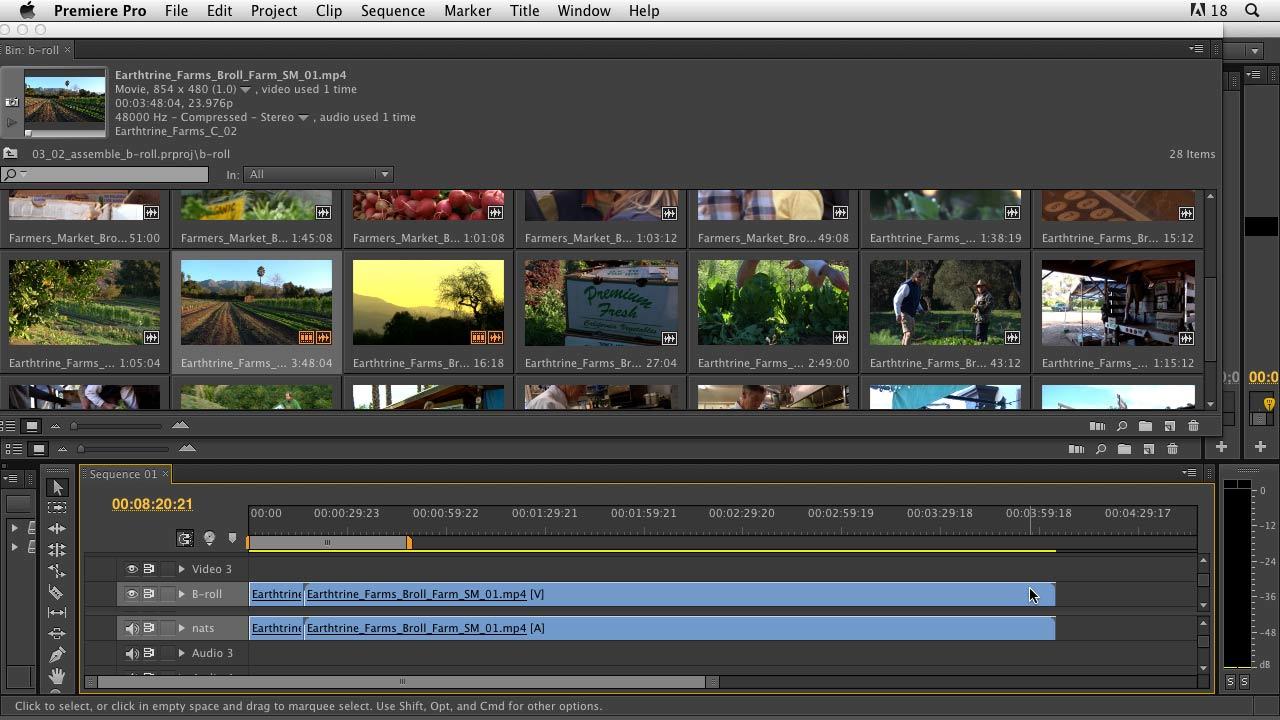Screen dimensions: 1280x720
Task: Expand the Video 3 track
Action: click(182, 569)
